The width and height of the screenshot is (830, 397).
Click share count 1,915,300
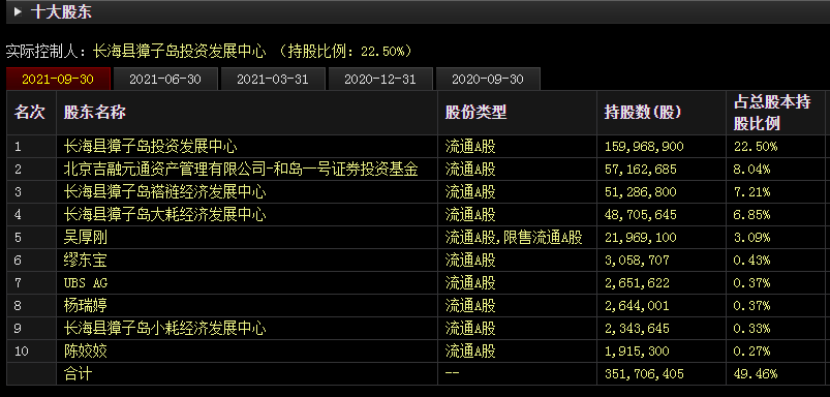637,351
